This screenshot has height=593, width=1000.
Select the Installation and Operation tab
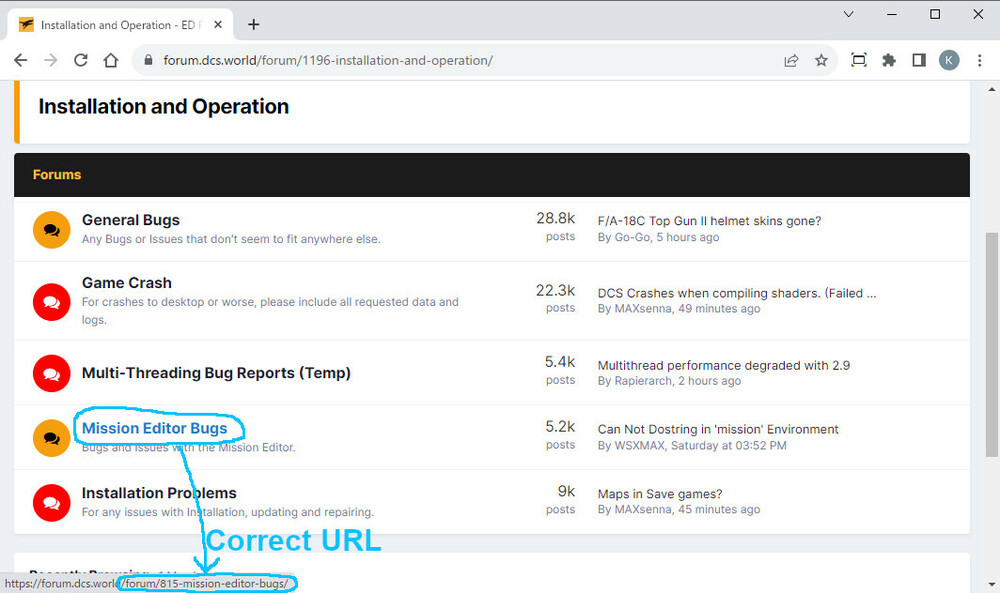pos(121,24)
